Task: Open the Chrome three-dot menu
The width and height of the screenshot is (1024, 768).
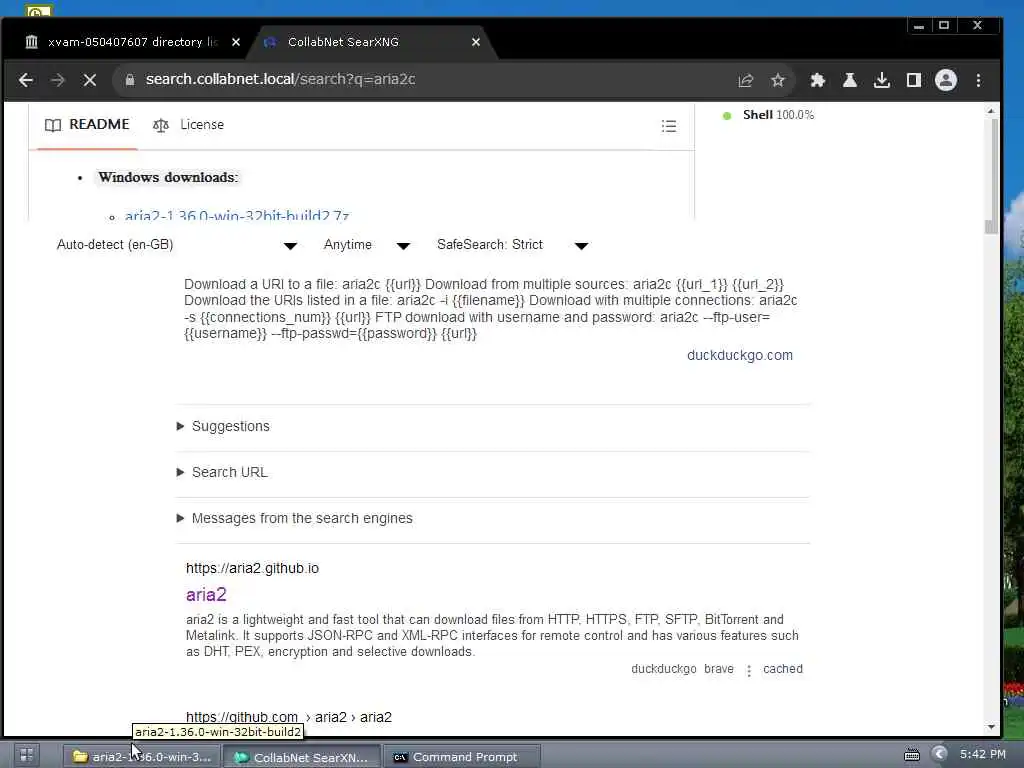Action: click(978, 80)
